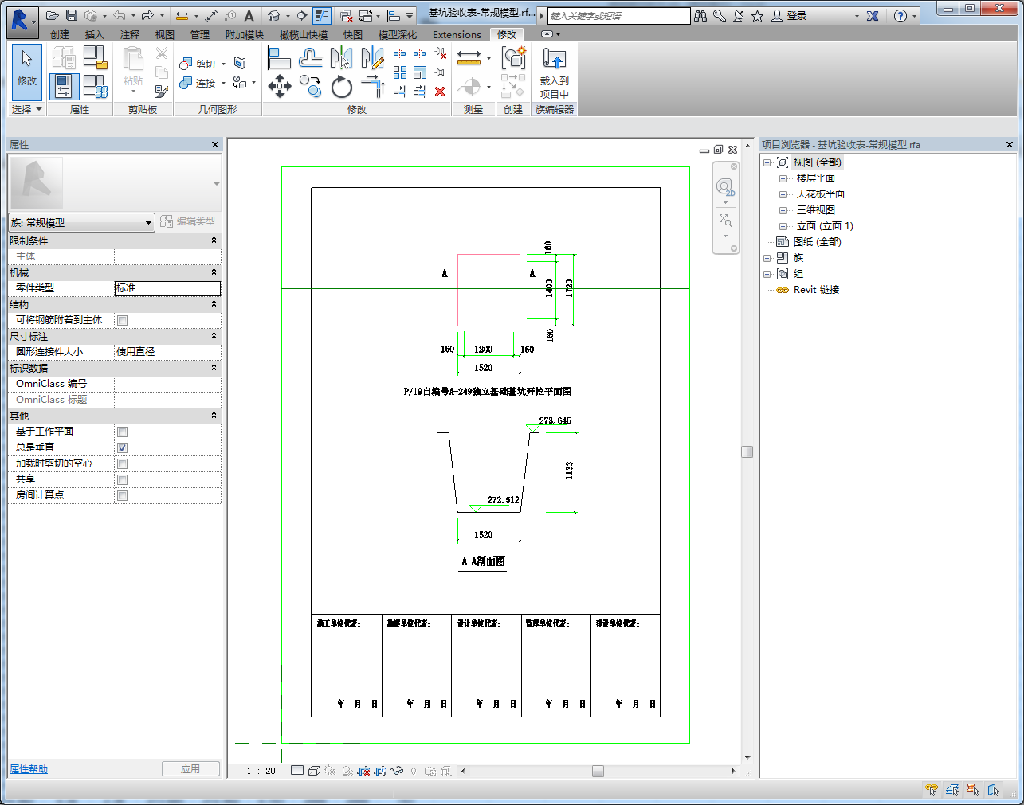Switch to the '注释' ribbon tab
Image resolution: width=1024 pixels, height=805 pixels.
click(x=129, y=34)
